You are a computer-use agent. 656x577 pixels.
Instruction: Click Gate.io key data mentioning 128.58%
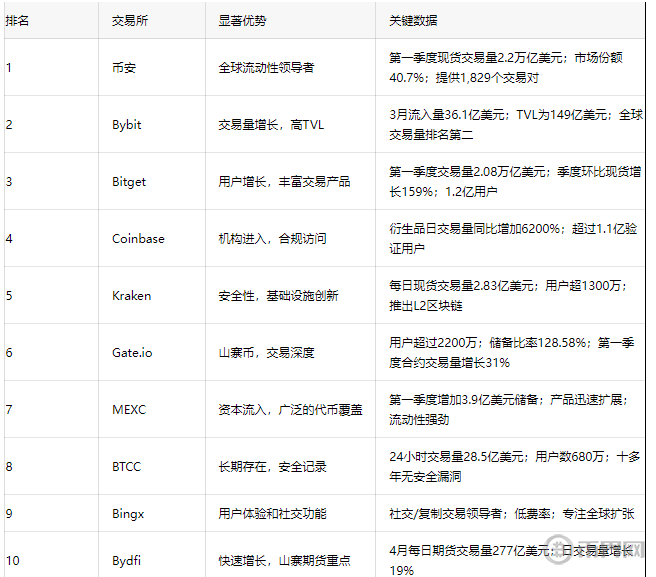click(512, 352)
